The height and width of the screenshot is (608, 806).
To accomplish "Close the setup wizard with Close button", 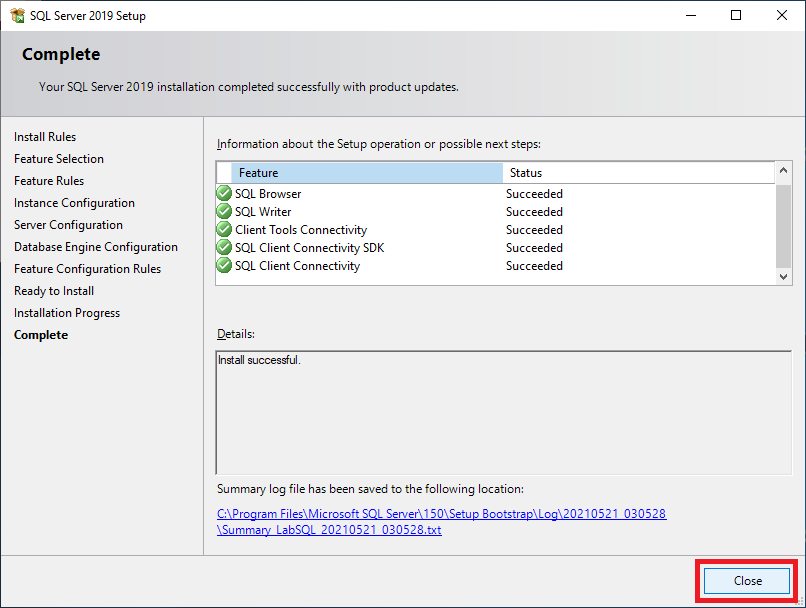I will tap(747, 581).
